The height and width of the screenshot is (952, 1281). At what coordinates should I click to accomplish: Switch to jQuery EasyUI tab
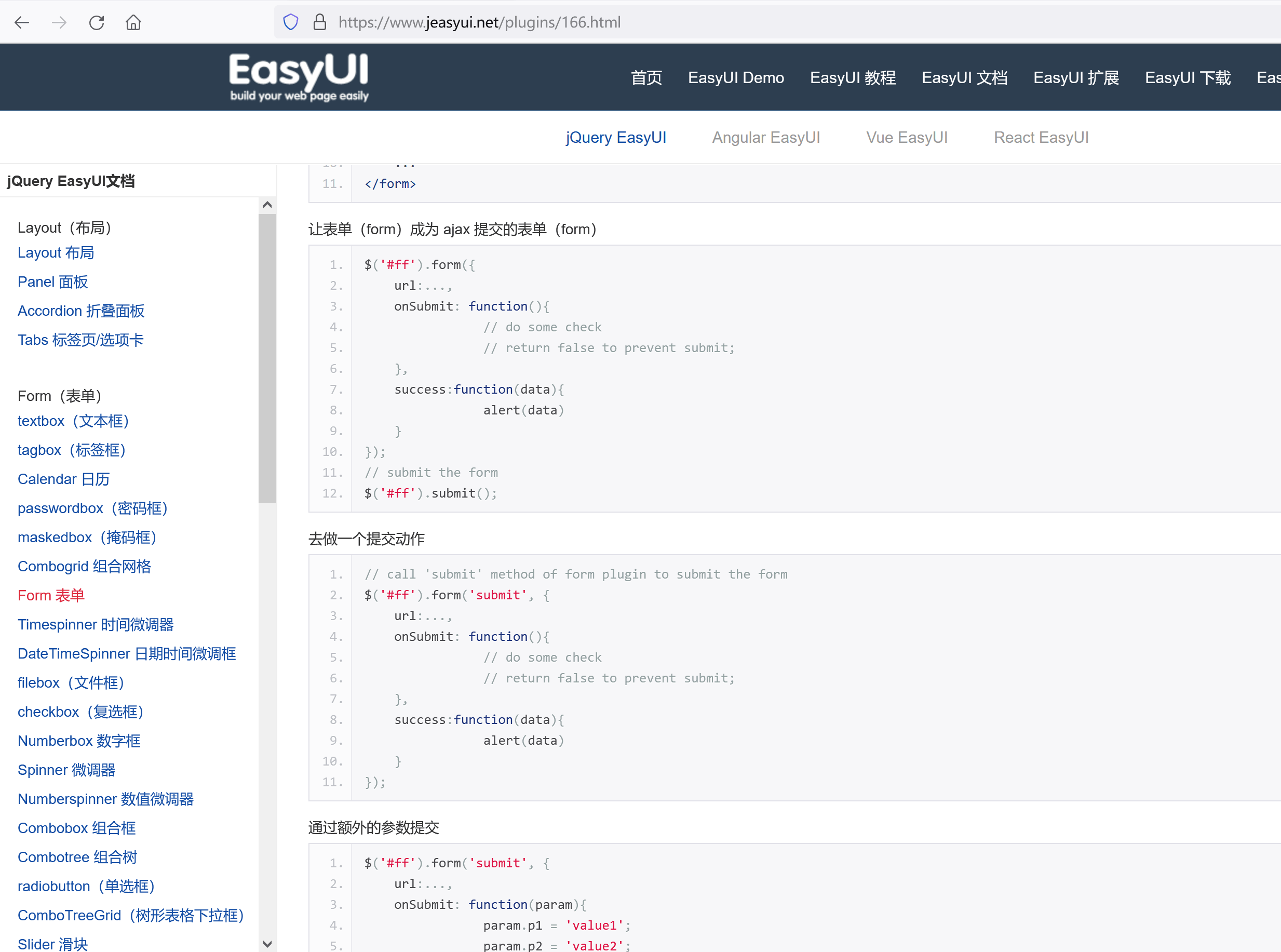tap(616, 137)
